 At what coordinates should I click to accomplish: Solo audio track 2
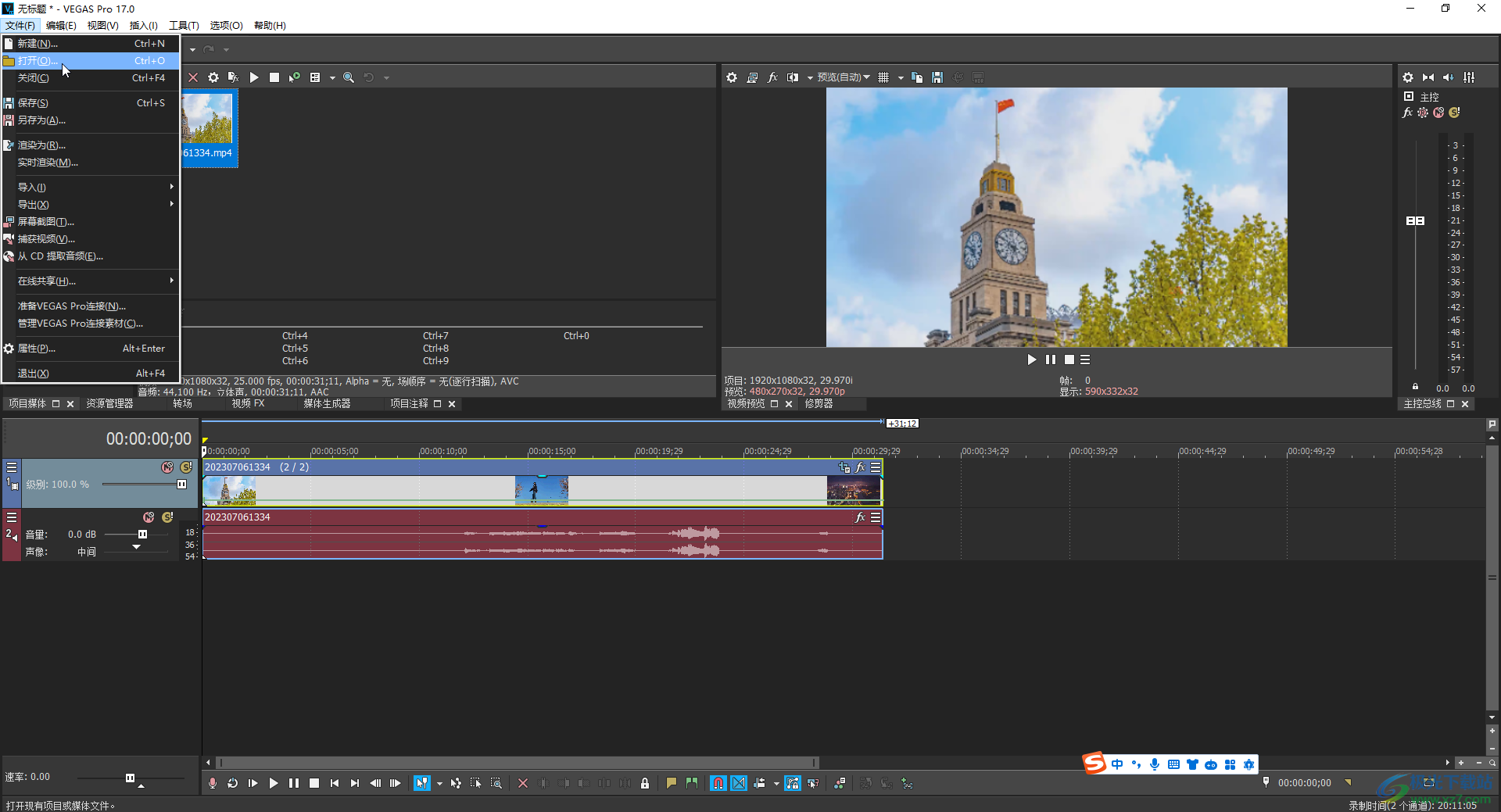click(167, 517)
